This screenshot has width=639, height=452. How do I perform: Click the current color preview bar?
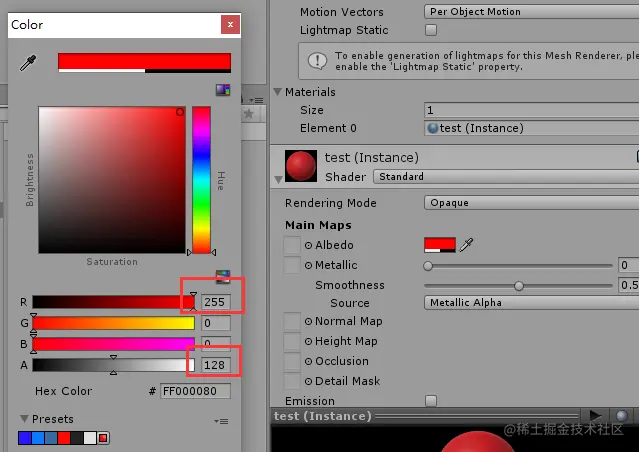[x=144, y=63]
